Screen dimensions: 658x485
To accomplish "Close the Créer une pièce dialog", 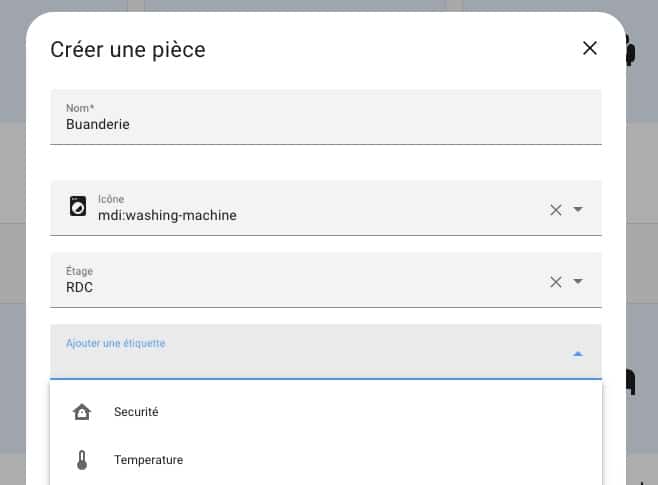I will pyautogui.click(x=590, y=48).
